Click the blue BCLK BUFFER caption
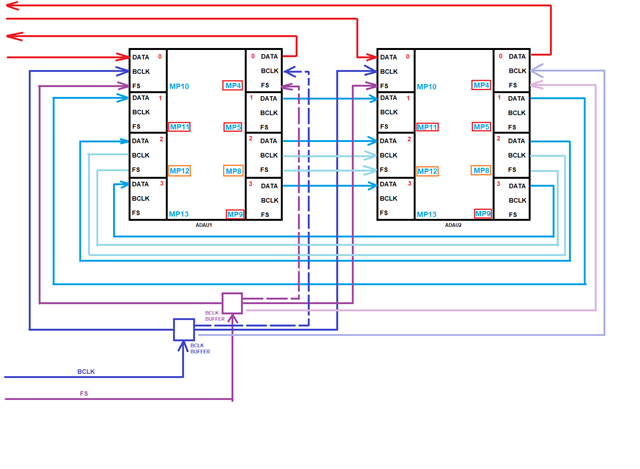 [200, 348]
